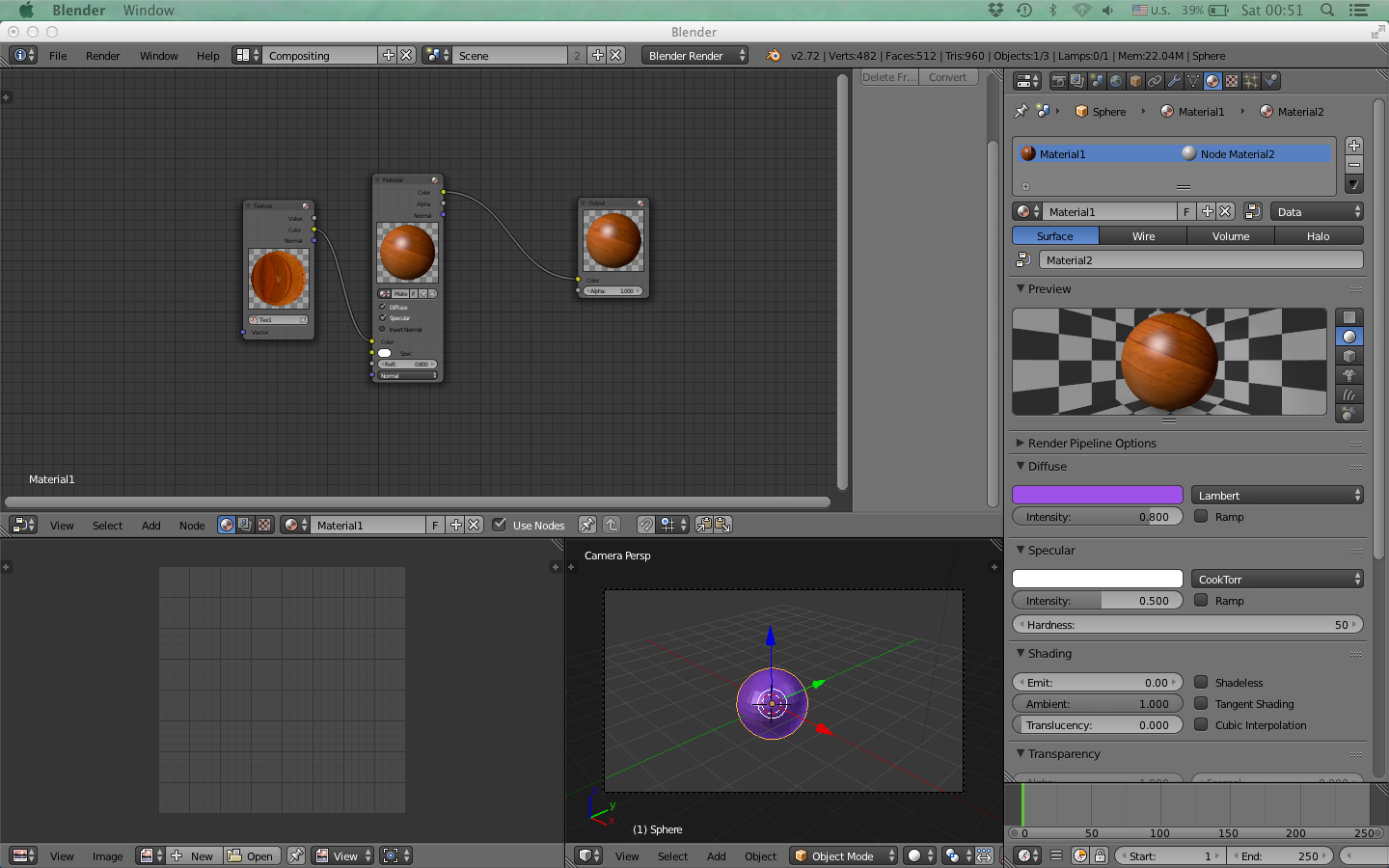Screen dimensions: 1389x868
Task: Select monkey preview shape icon
Action: tap(1349, 375)
